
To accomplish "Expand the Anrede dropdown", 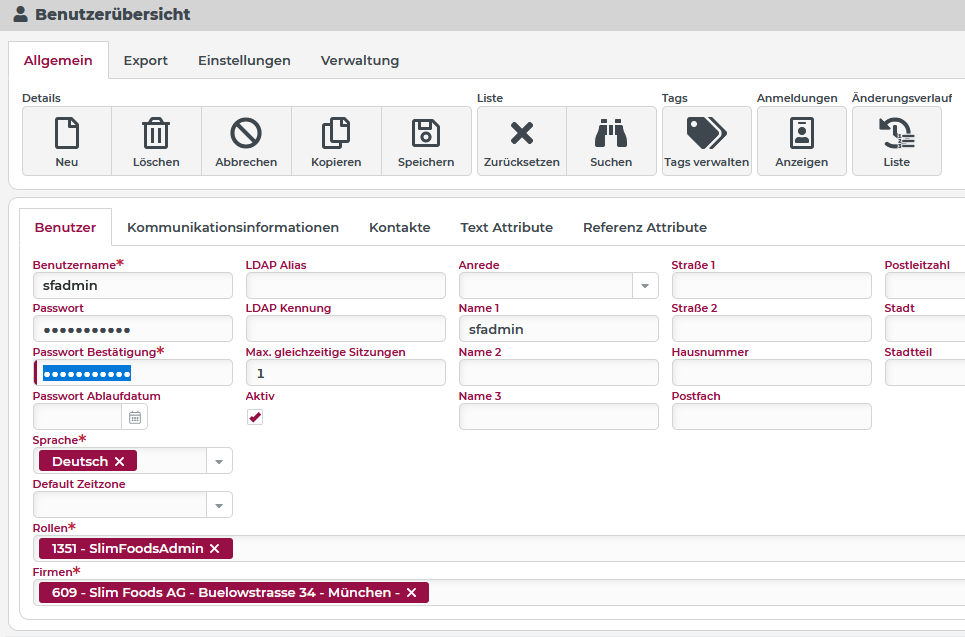I will coord(645,286).
